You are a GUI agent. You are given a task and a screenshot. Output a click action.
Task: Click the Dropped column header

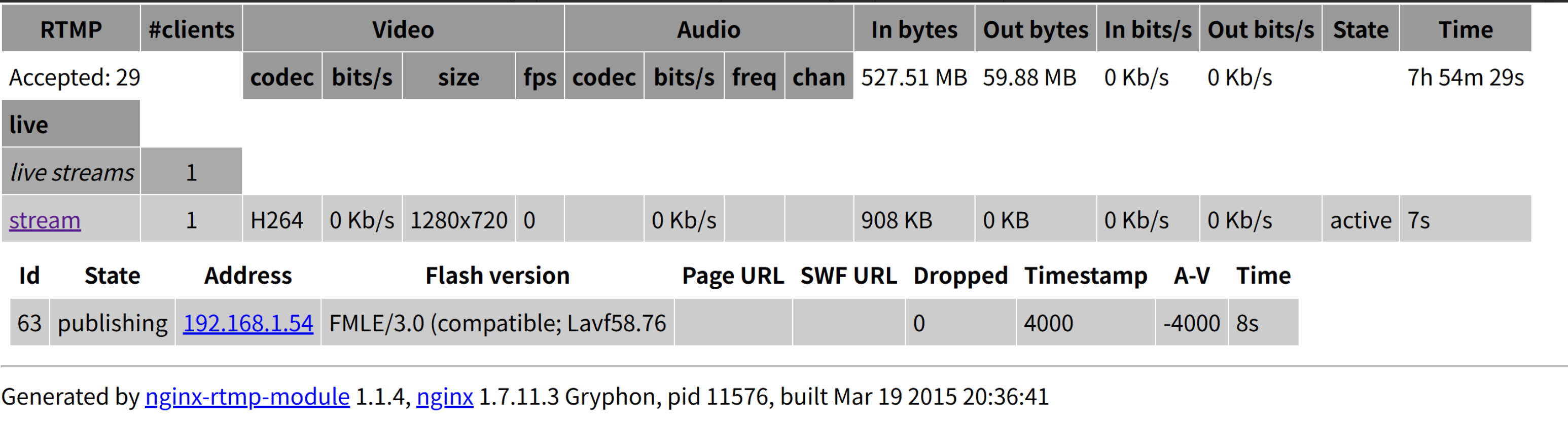tap(960, 276)
